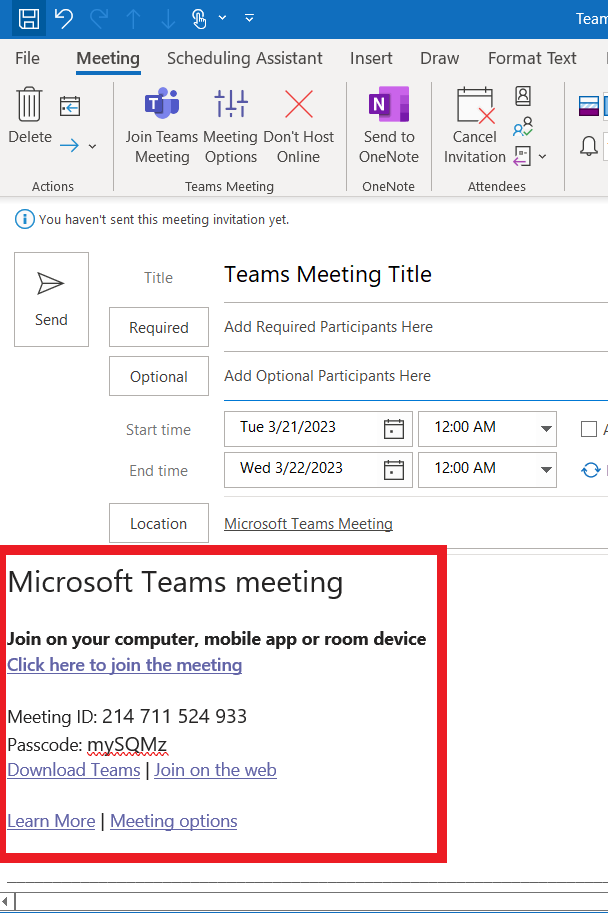608x913 pixels.
Task: Open 'Click here to join the meeting' link
Action: [x=124, y=665]
